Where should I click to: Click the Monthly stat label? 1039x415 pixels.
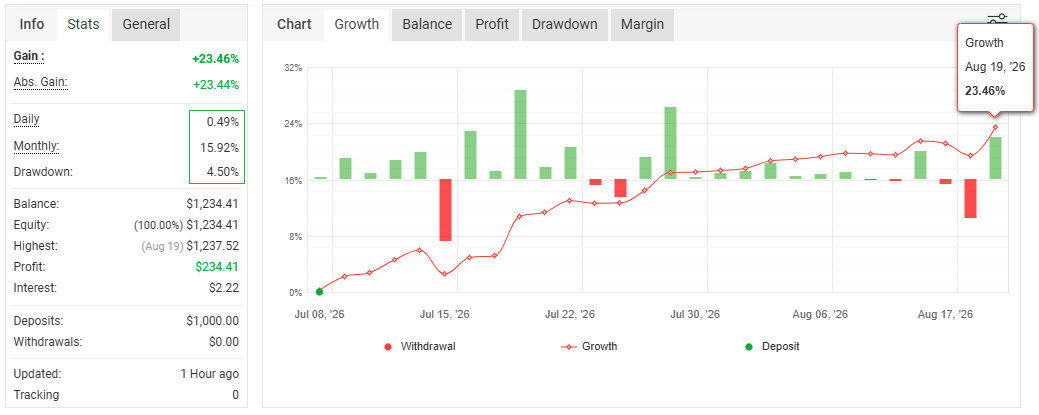pyautogui.click(x=36, y=146)
